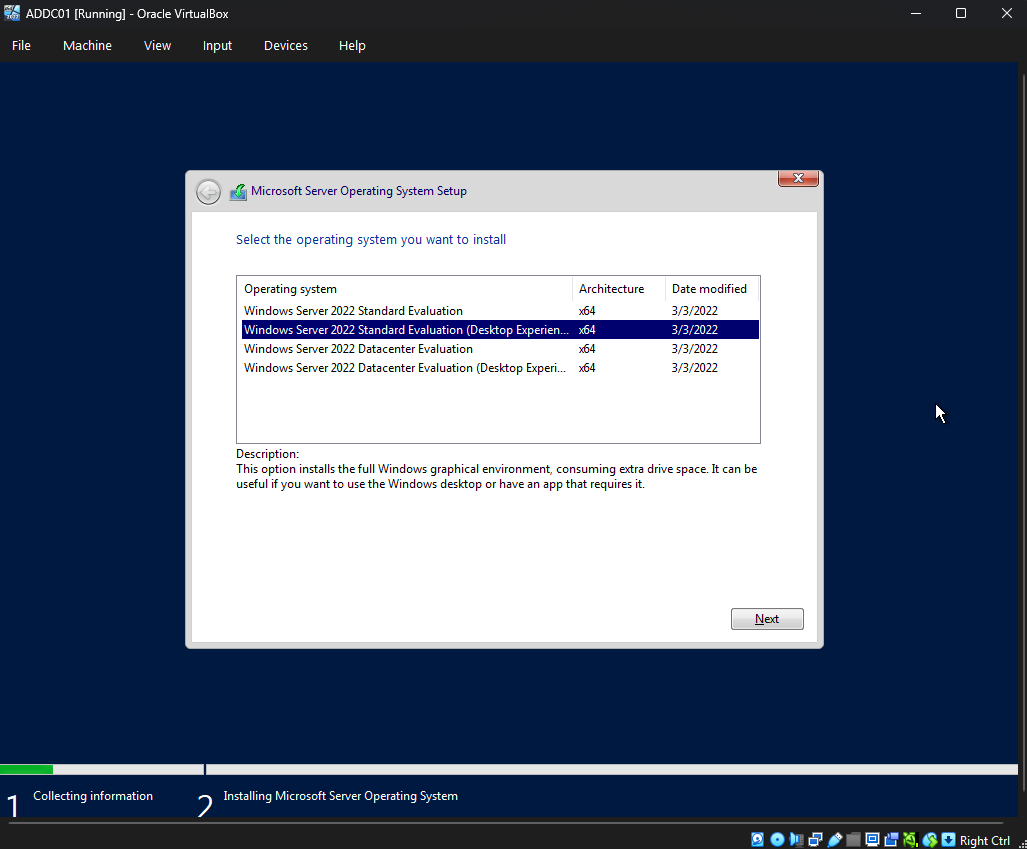This screenshot has height=849, width=1027.
Task: Open audio settings from the status bar
Action: [x=796, y=838]
